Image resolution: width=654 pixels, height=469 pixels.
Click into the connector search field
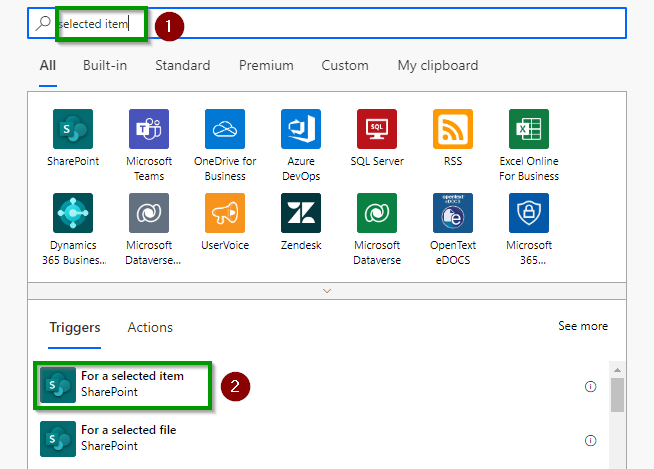[x=327, y=23]
